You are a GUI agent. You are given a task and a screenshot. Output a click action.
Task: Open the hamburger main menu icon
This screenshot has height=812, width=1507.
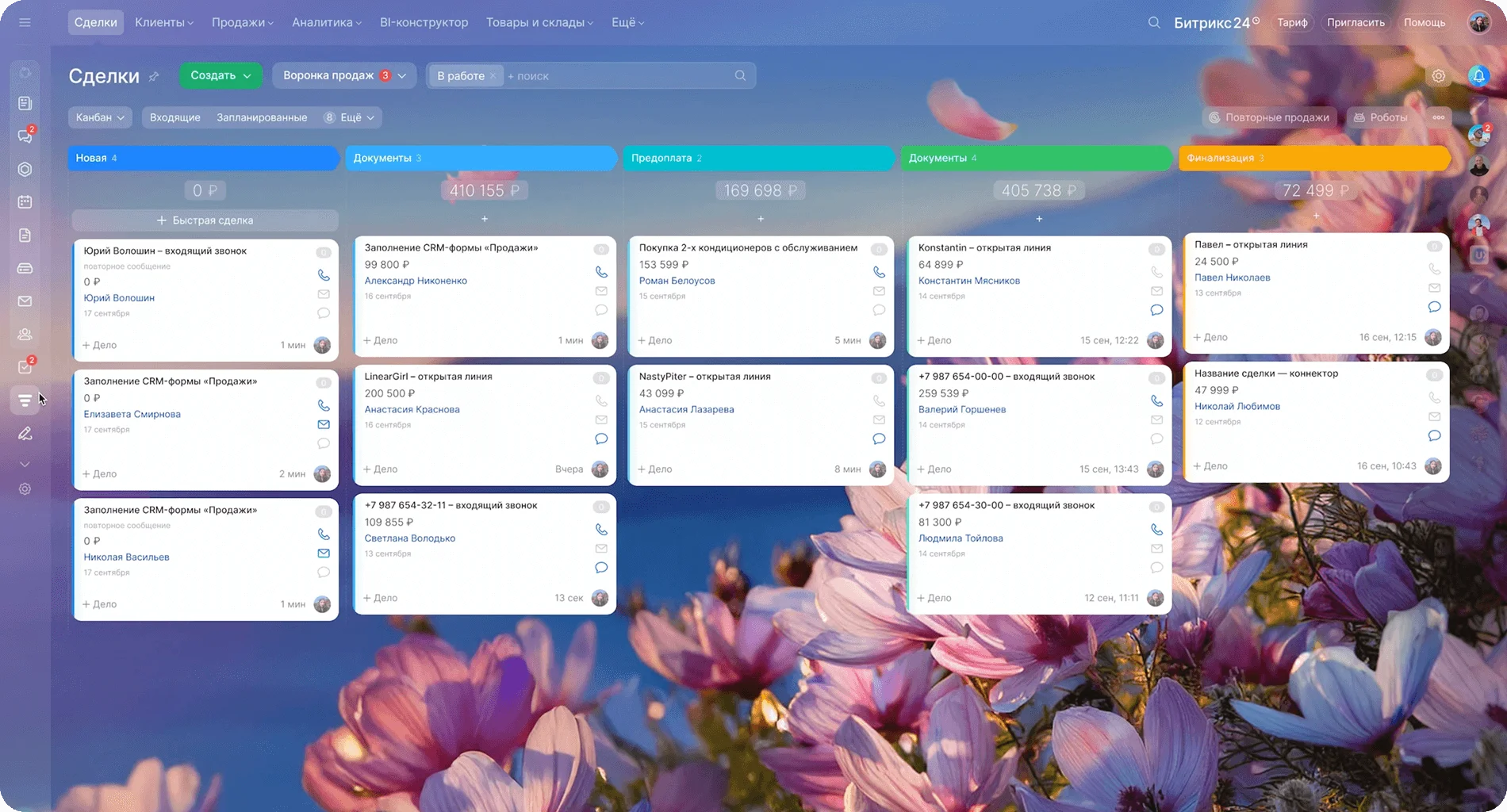click(x=25, y=22)
